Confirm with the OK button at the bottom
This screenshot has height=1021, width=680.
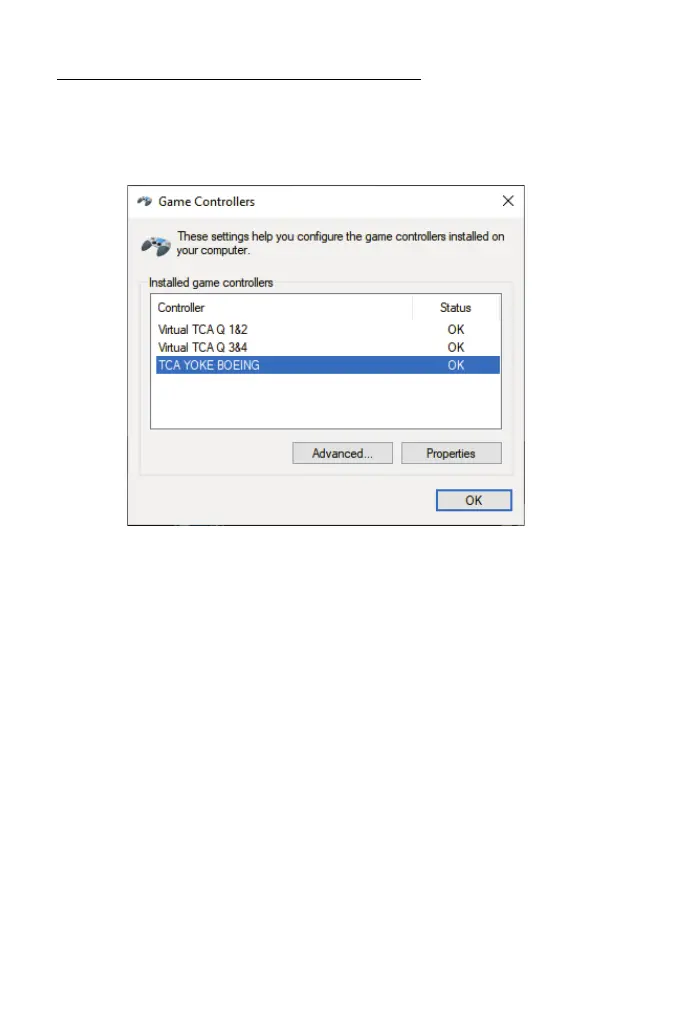click(474, 500)
